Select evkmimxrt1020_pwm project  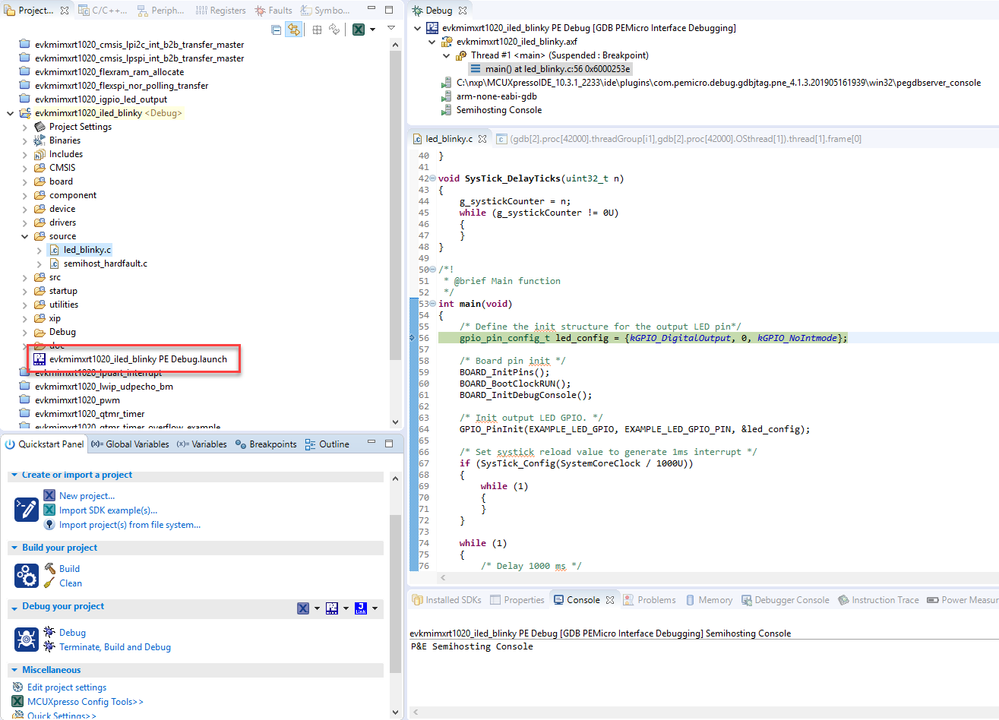(77, 400)
